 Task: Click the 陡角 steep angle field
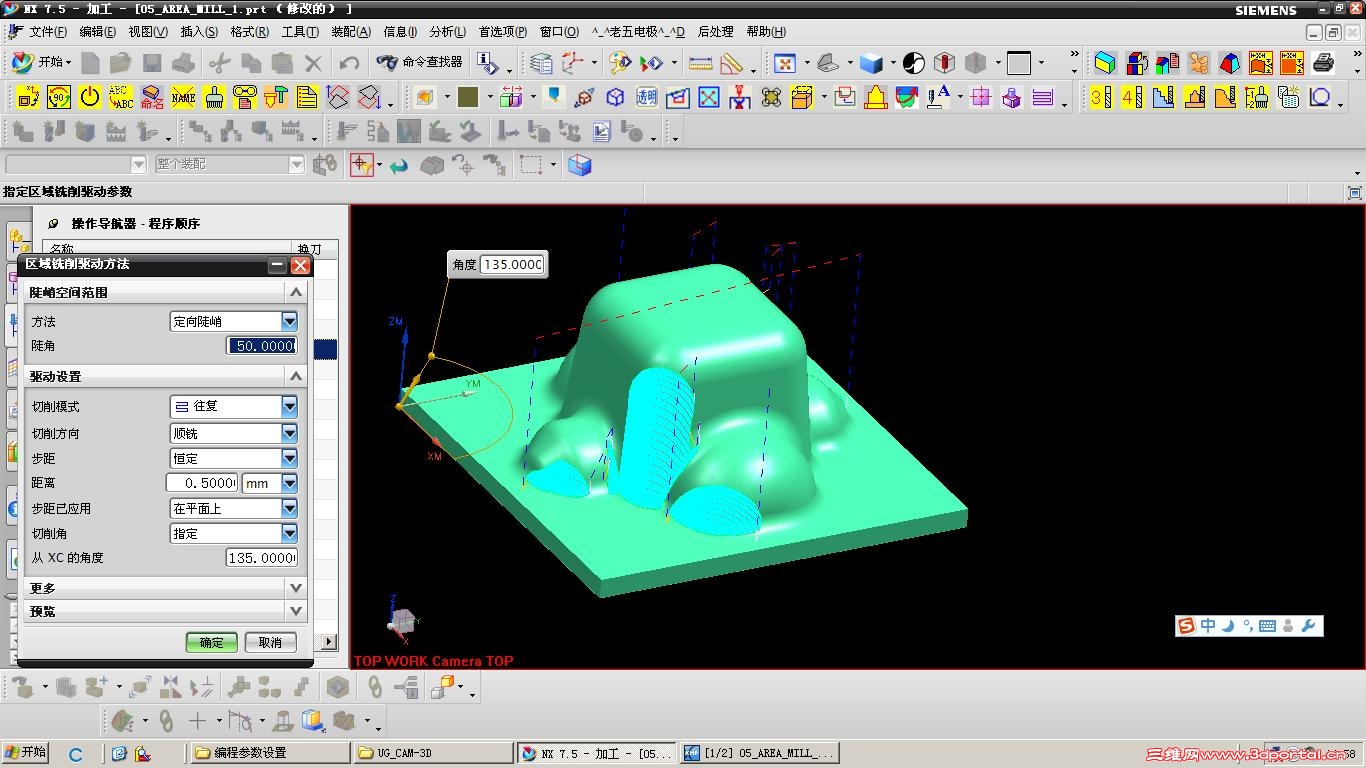click(262, 346)
